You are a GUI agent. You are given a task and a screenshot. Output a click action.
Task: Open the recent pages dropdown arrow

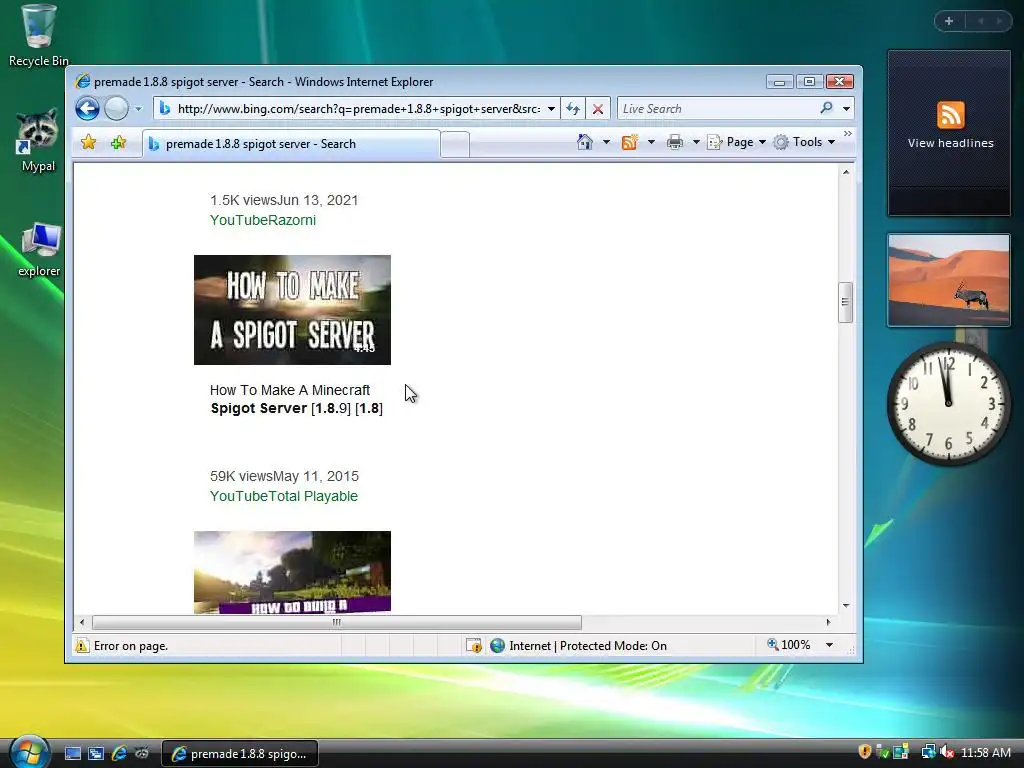[x=138, y=109]
